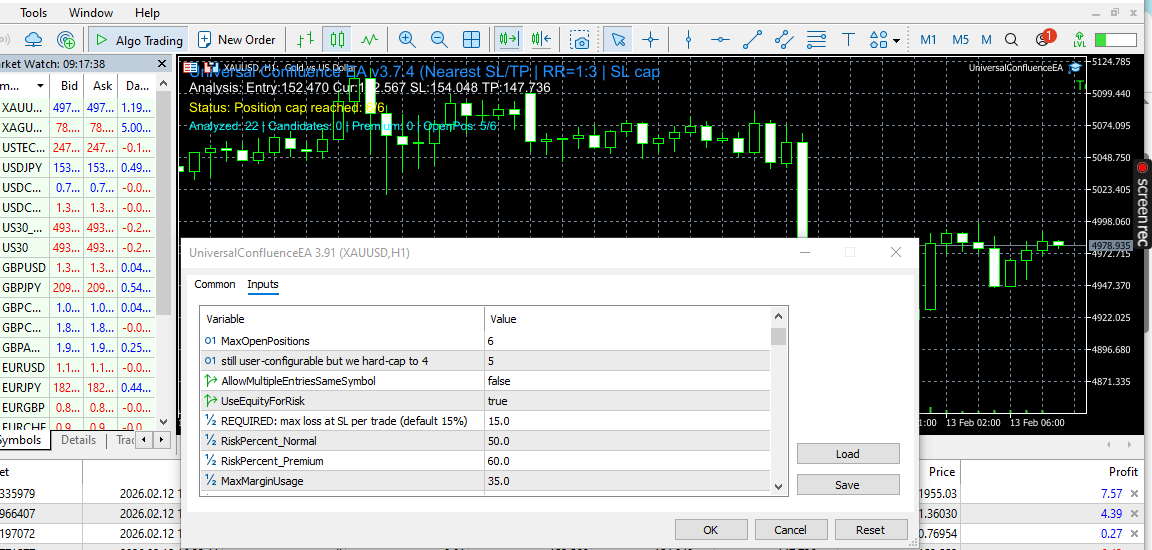This screenshot has height=550, width=1152.
Task: Click the inputs list scroll down arrow
Action: pos(778,485)
